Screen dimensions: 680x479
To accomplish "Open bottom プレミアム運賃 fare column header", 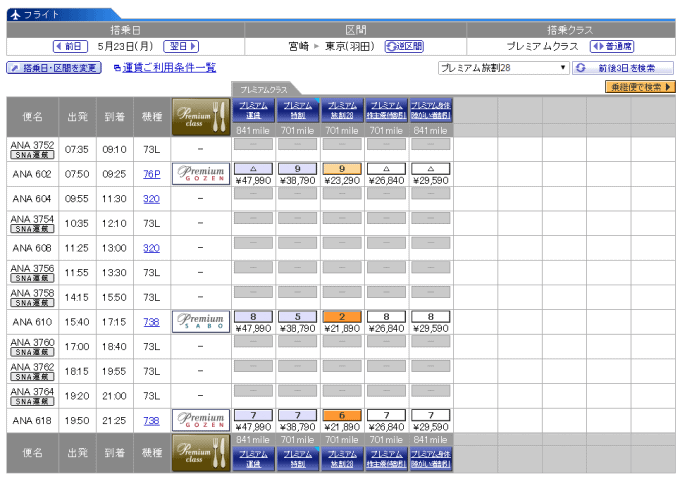I will (253, 459).
